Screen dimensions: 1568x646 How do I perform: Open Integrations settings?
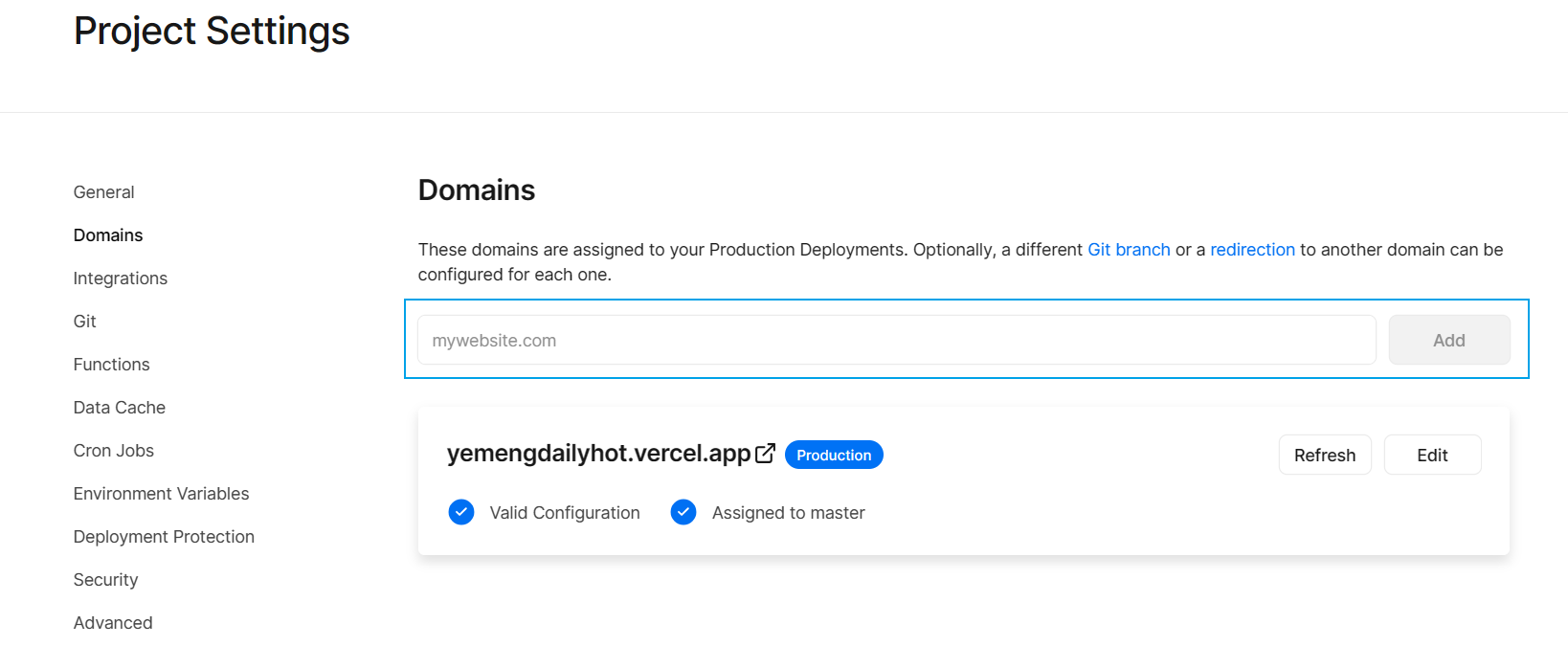coord(121,278)
